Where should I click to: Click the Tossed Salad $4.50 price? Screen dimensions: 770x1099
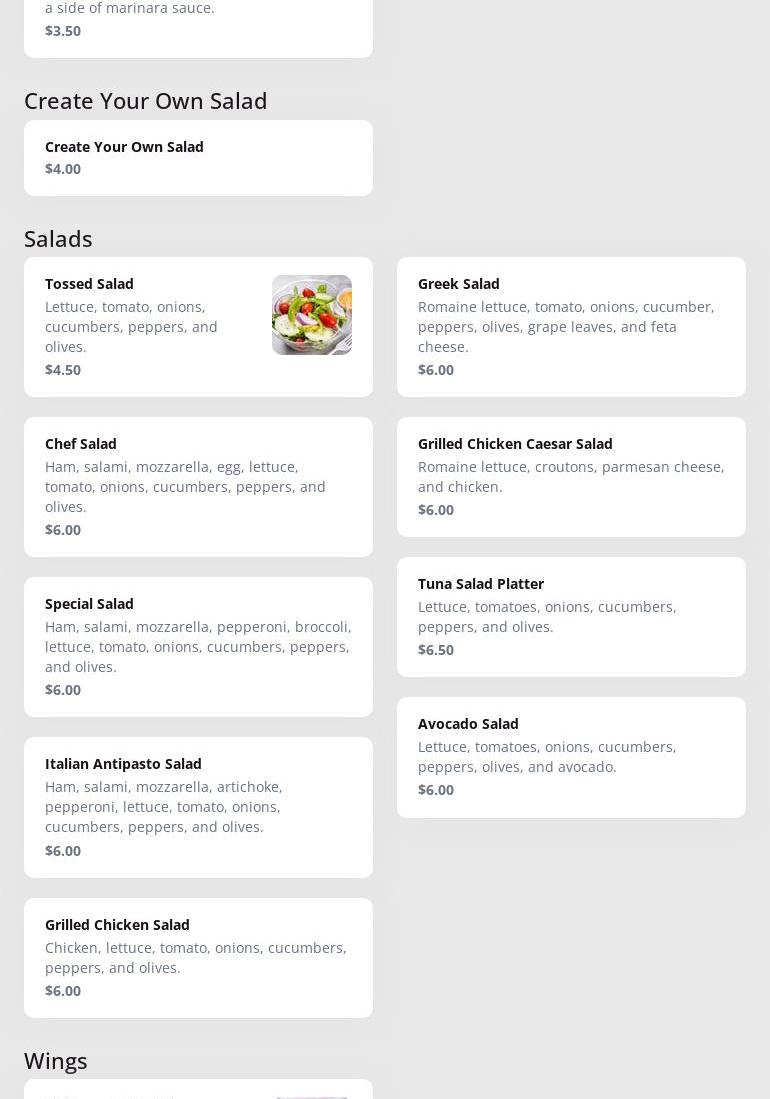pos(63,370)
